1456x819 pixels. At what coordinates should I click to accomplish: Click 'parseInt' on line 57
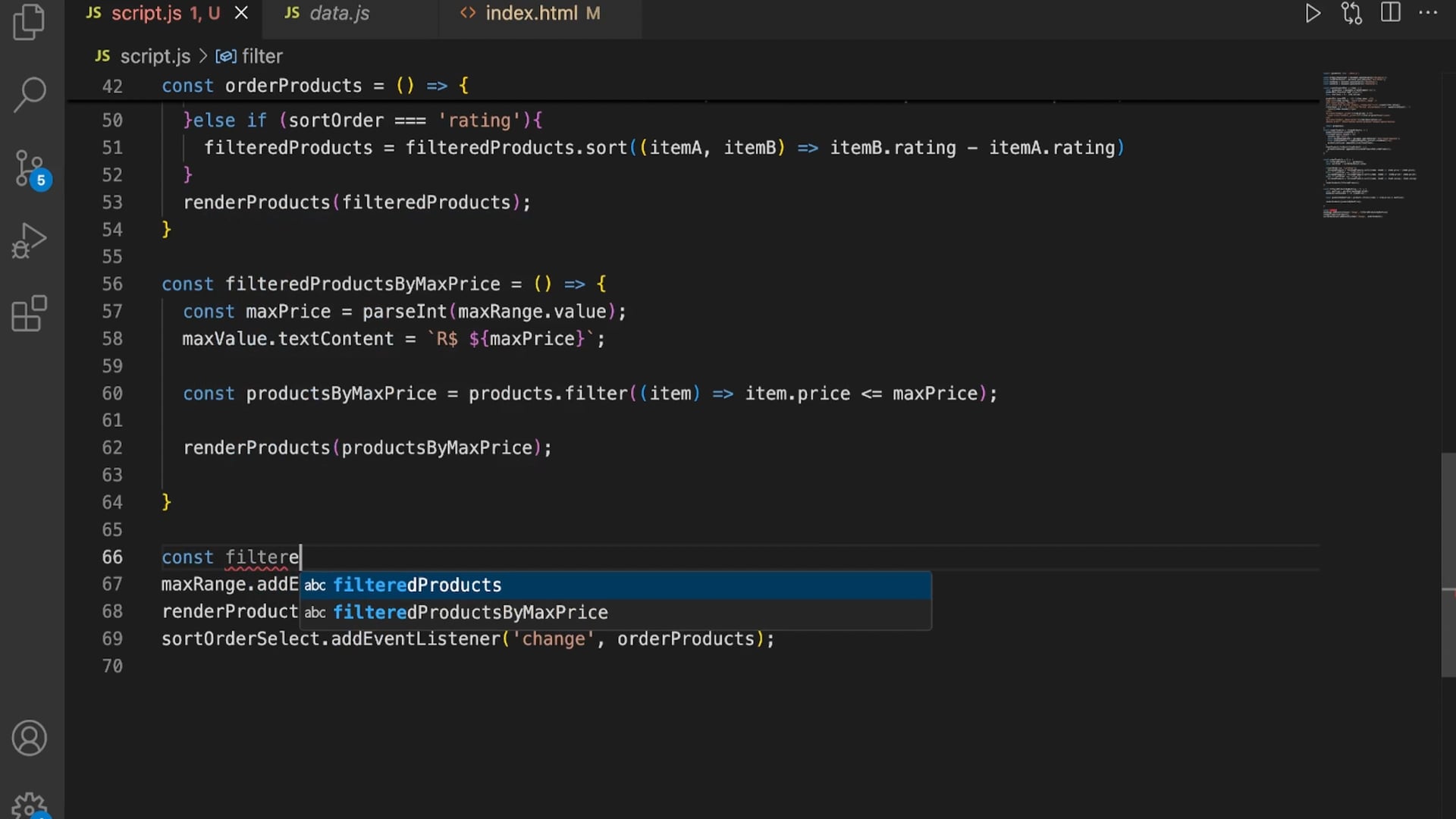click(404, 311)
